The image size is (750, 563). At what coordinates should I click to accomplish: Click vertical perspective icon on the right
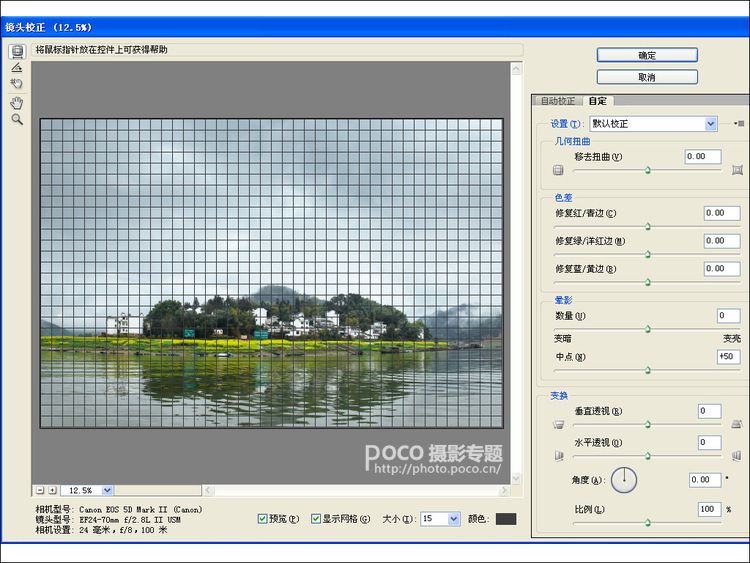pos(737,424)
